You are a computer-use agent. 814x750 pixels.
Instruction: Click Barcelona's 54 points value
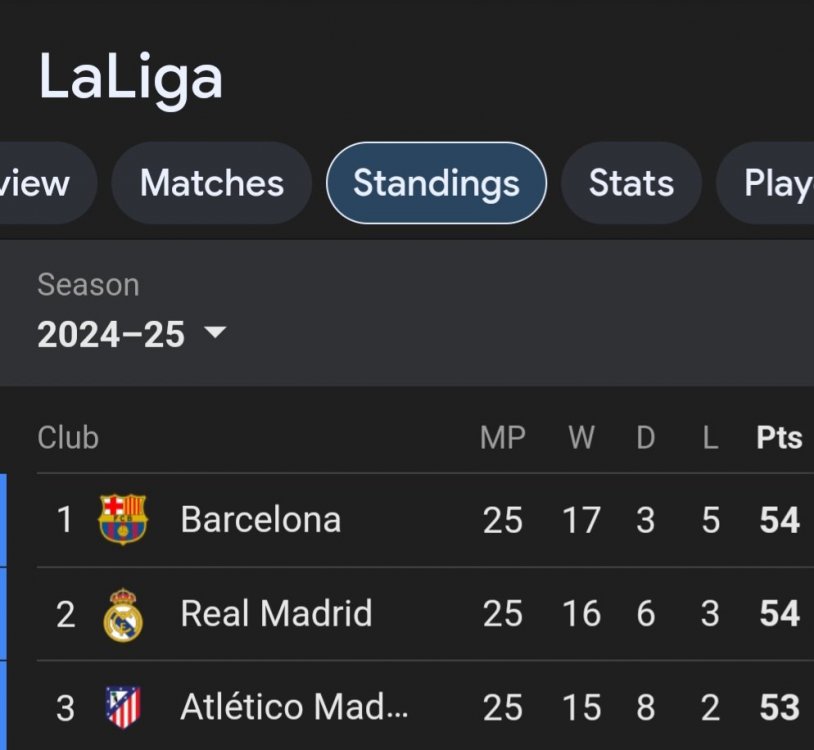pyautogui.click(x=779, y=520)
